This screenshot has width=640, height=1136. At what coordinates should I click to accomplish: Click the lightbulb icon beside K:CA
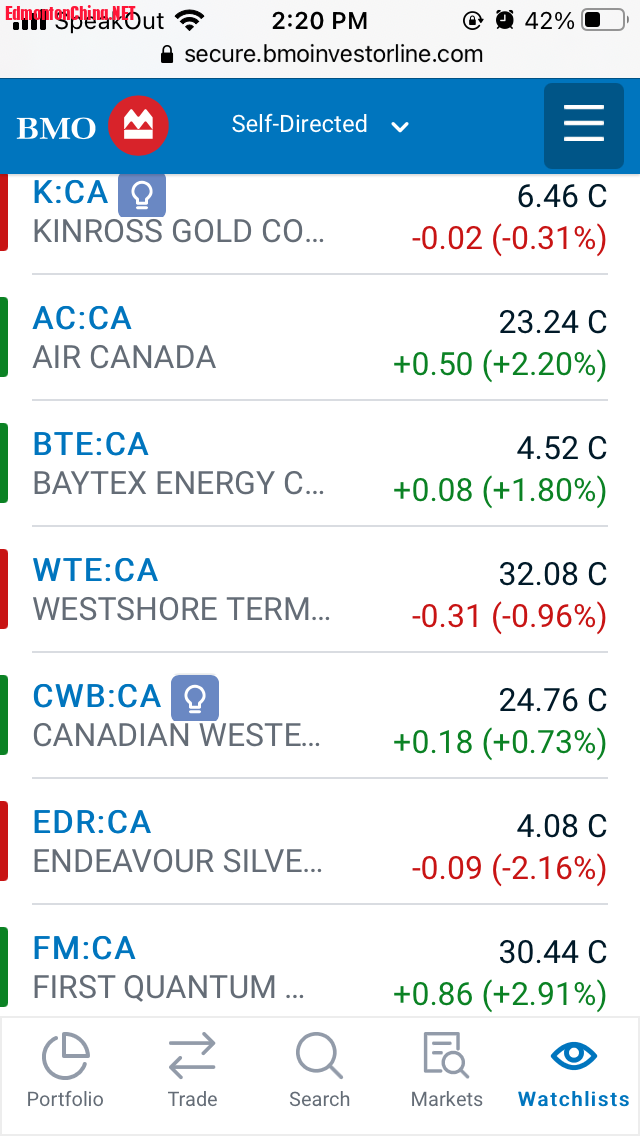click(142, 194)
